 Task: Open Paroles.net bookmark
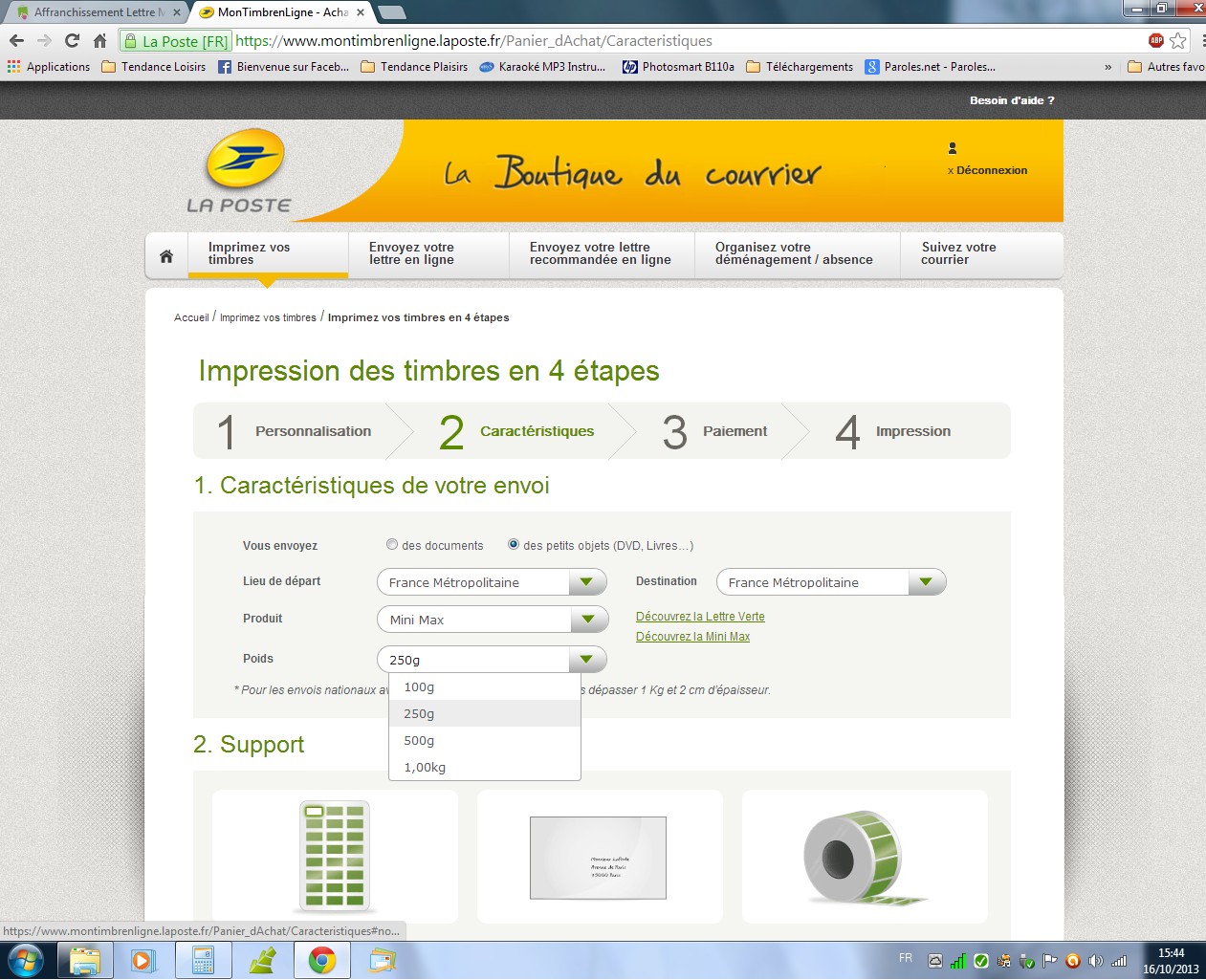click(x=931, y=67)
